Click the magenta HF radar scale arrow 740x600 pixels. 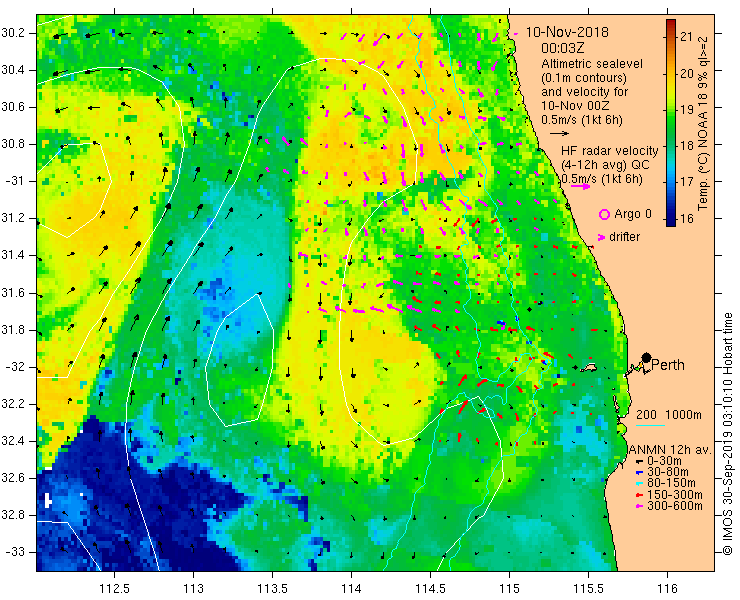click(580, 186)
